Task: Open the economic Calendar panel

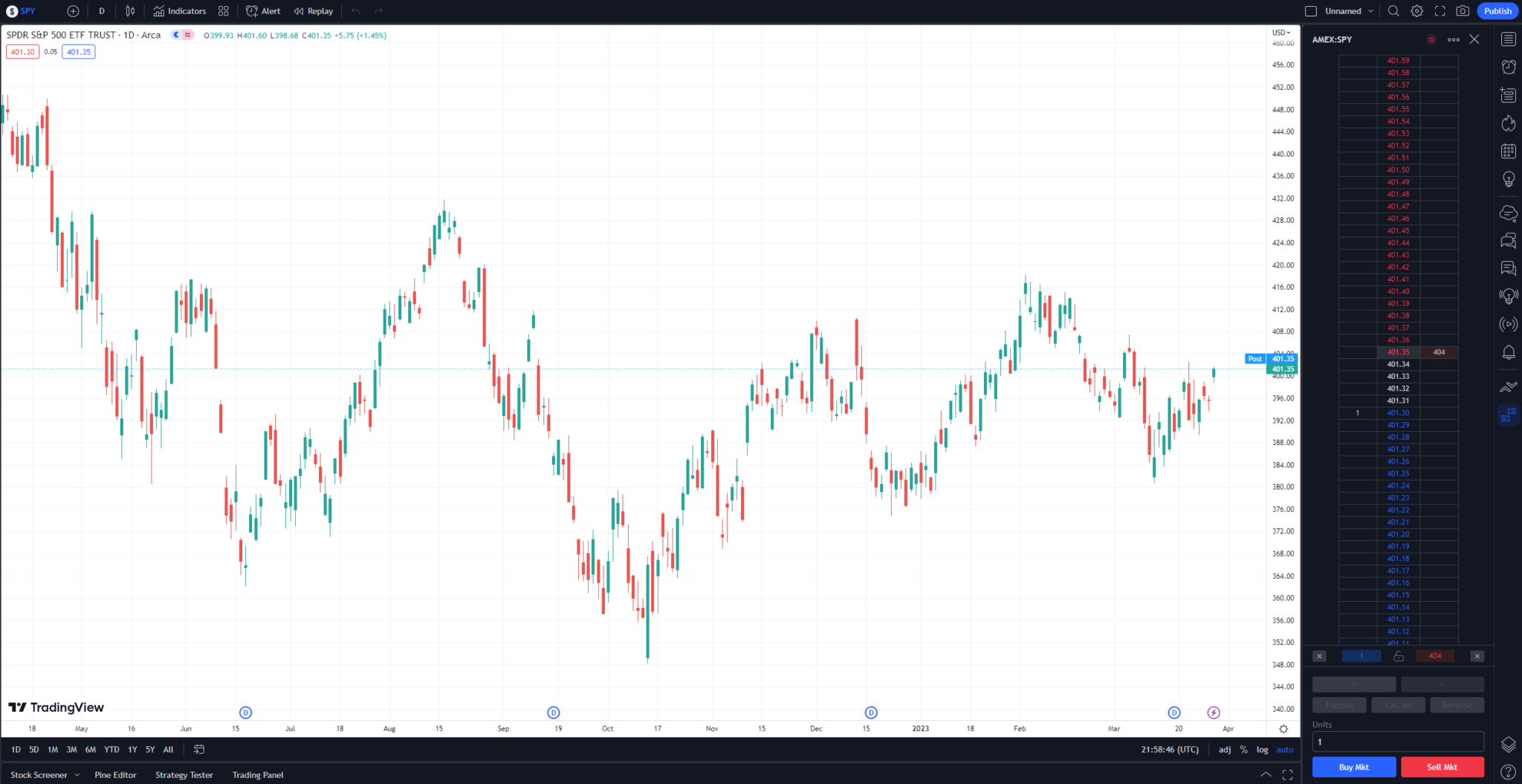Action: tap(1509, 151)
